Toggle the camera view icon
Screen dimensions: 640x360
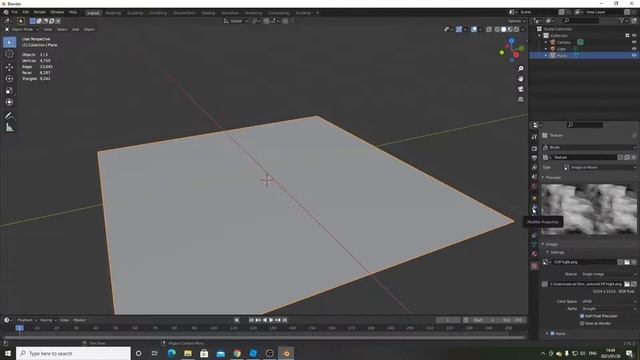(521, 89)
